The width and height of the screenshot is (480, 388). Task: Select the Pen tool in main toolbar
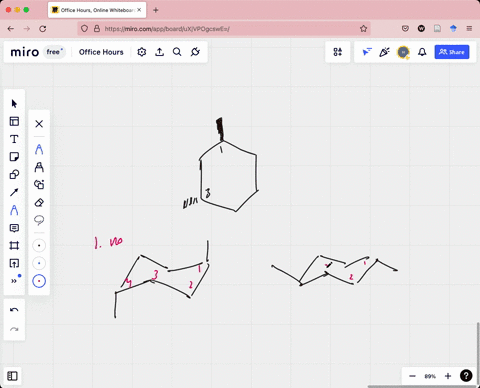point(14,210)
